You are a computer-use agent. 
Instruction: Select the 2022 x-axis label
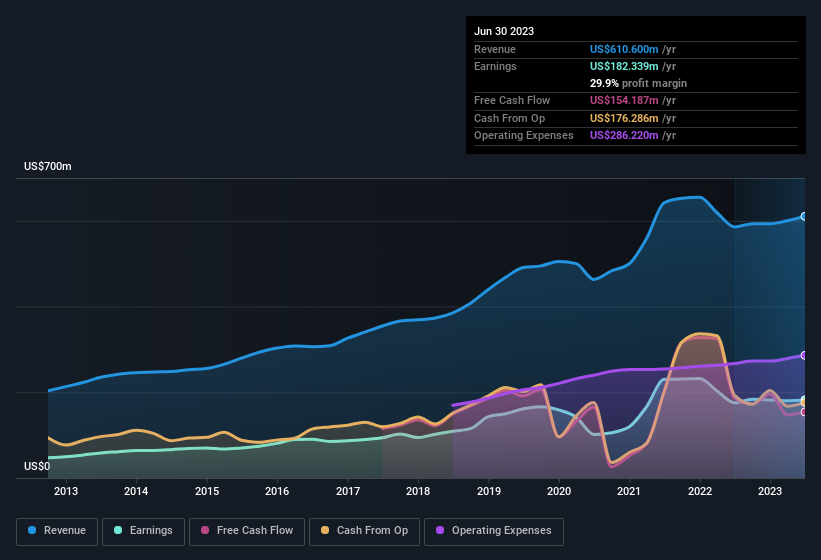[x=700, y=491]
